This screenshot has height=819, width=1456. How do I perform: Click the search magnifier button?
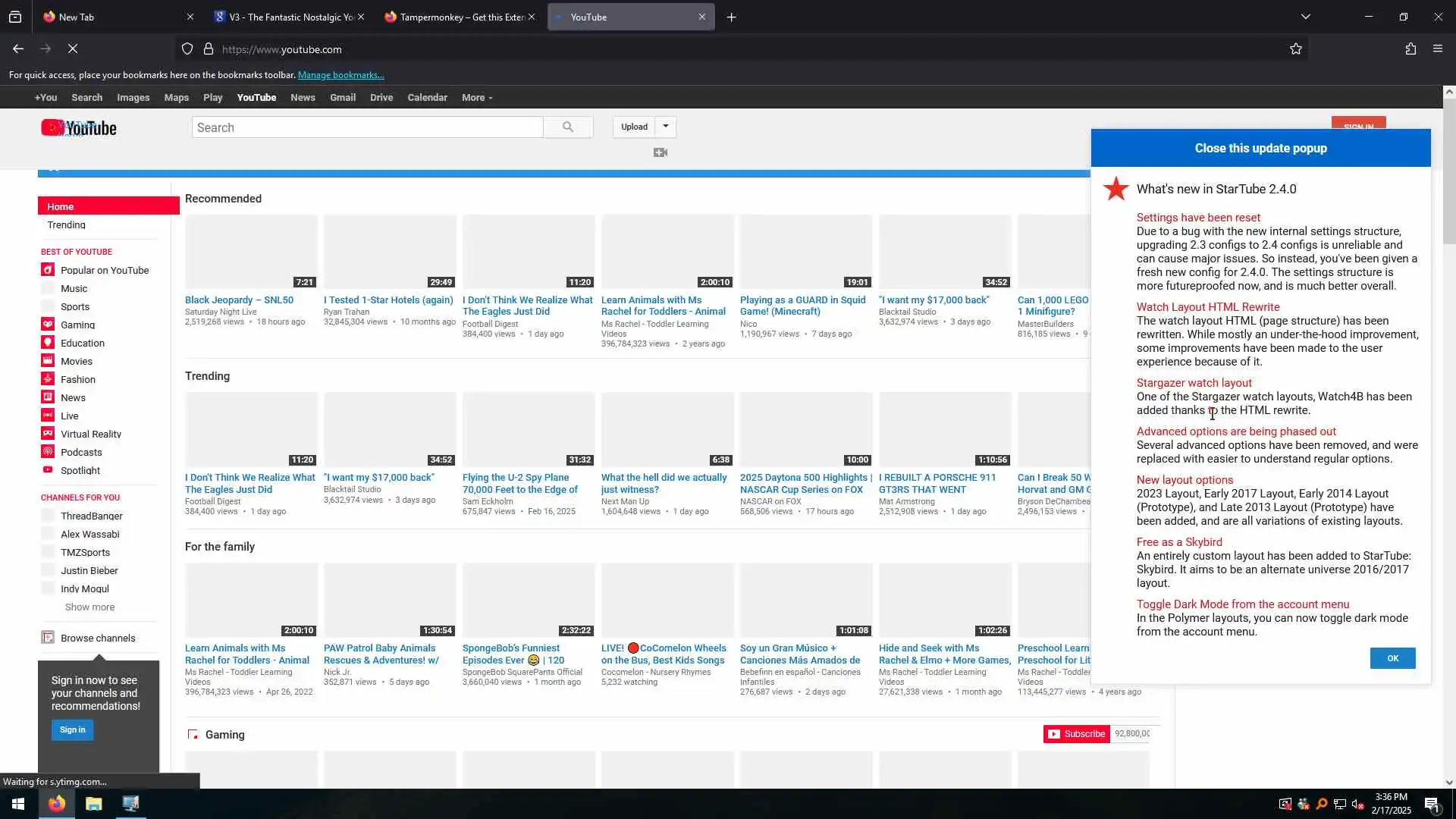click(x=568, y=127)
